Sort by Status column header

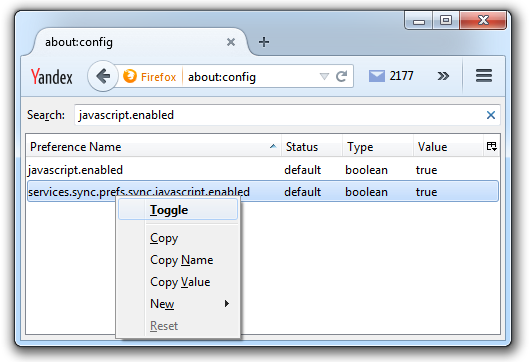point(312,147)
